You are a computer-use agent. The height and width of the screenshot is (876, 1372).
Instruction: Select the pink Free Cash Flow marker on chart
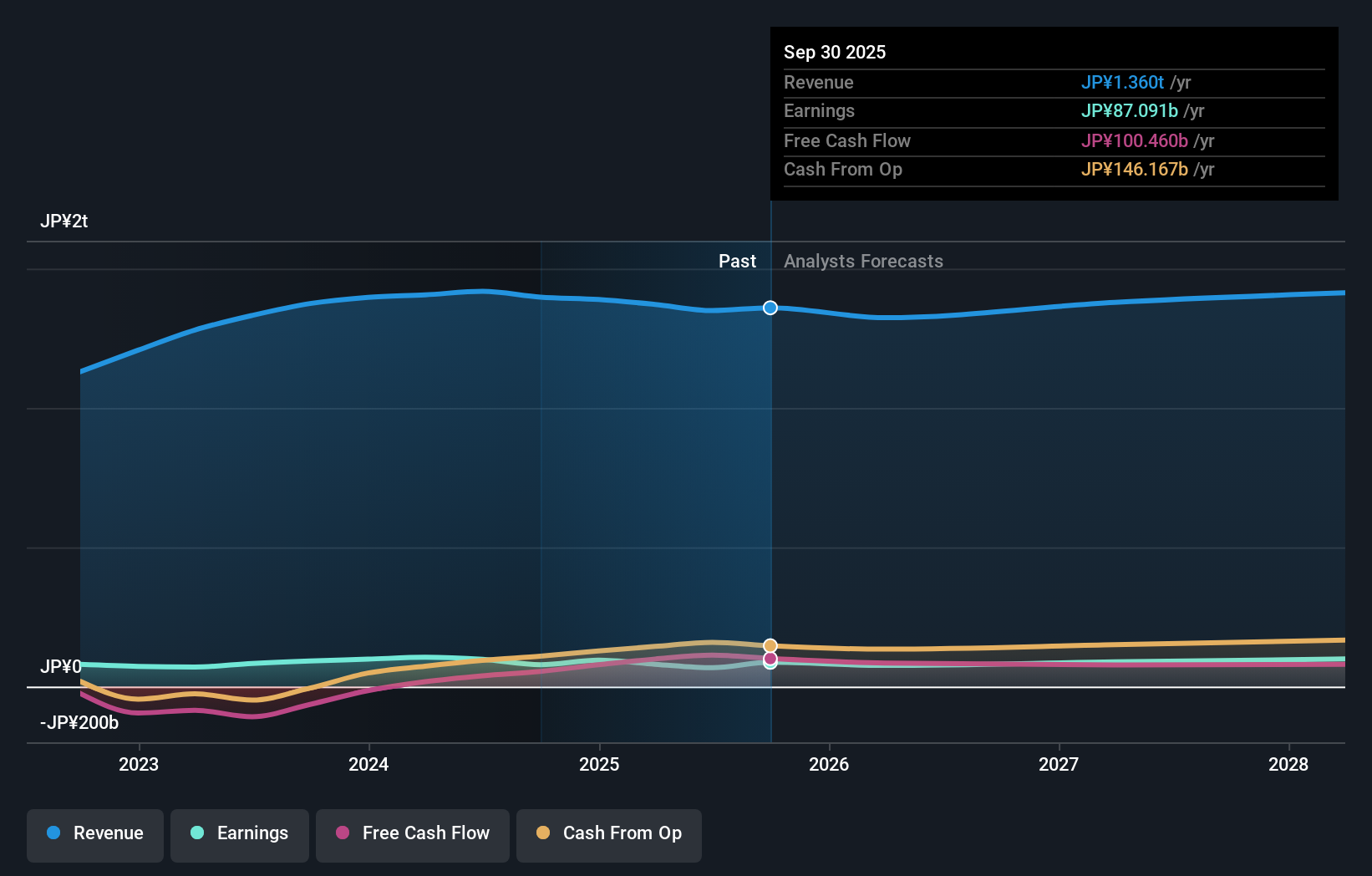(x=770, y=660)
